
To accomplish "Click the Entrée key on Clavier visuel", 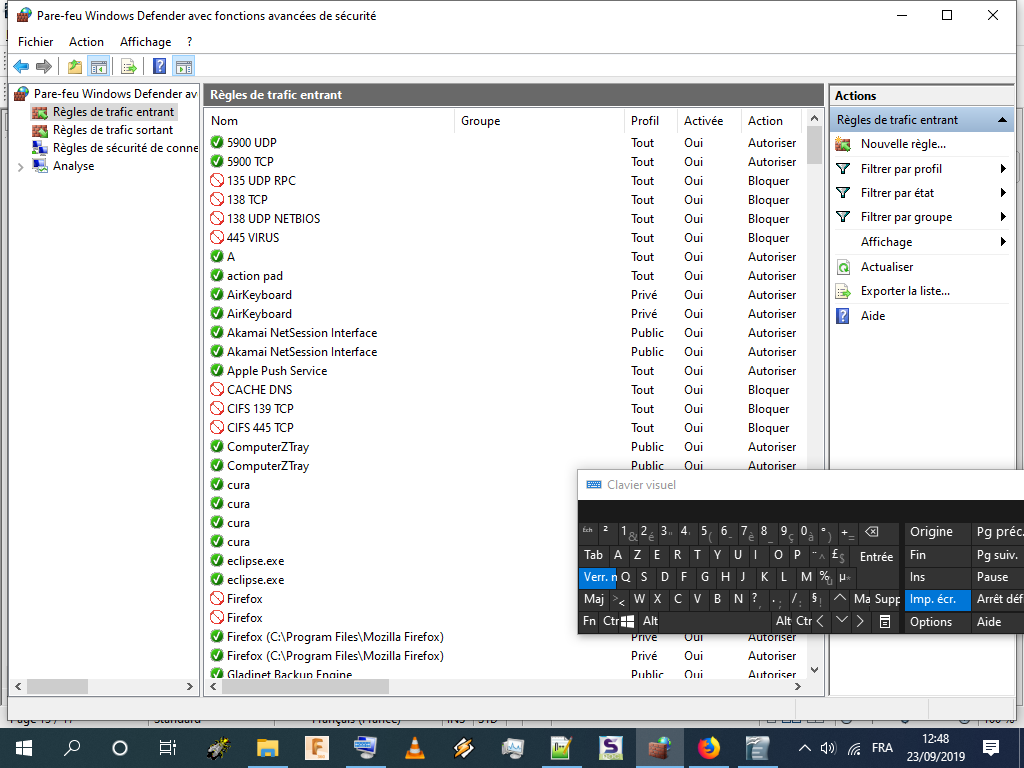I will coord(876,556).
